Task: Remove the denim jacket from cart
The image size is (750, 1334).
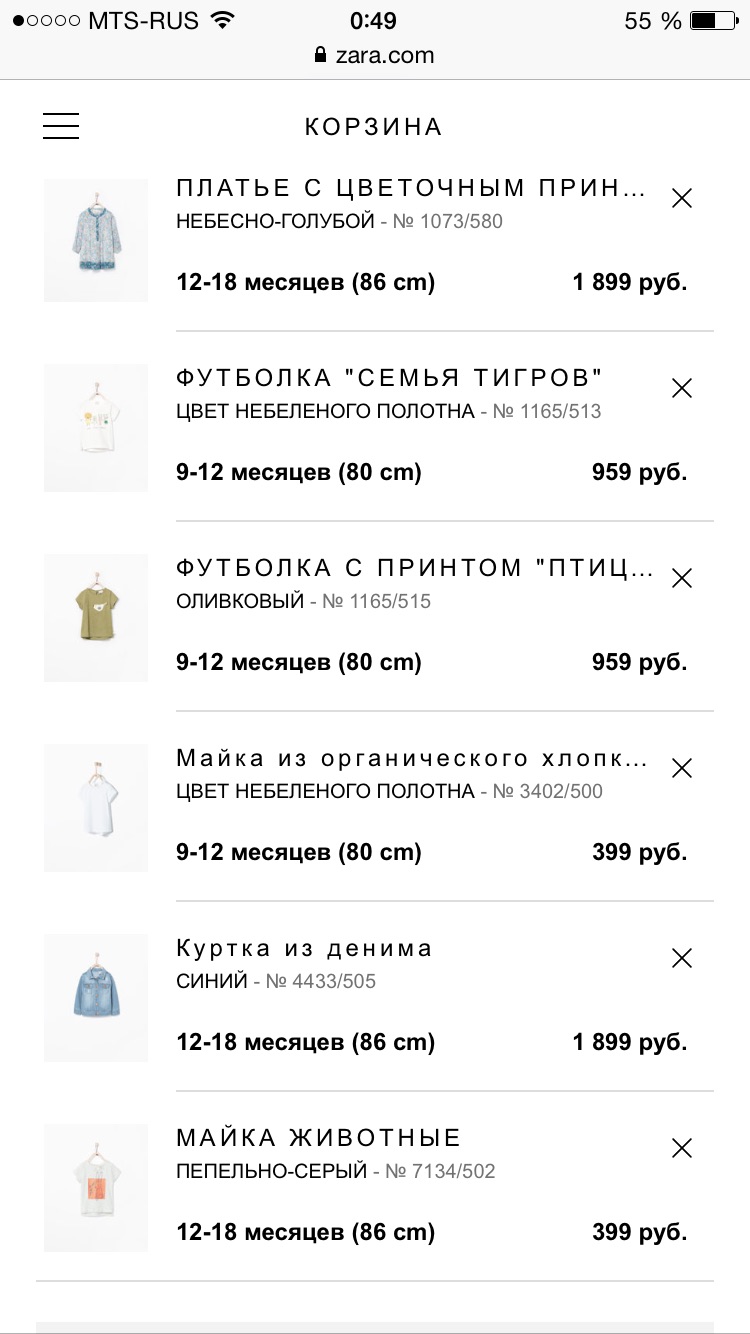Action: pyautogui.click(x=682, y=958)
